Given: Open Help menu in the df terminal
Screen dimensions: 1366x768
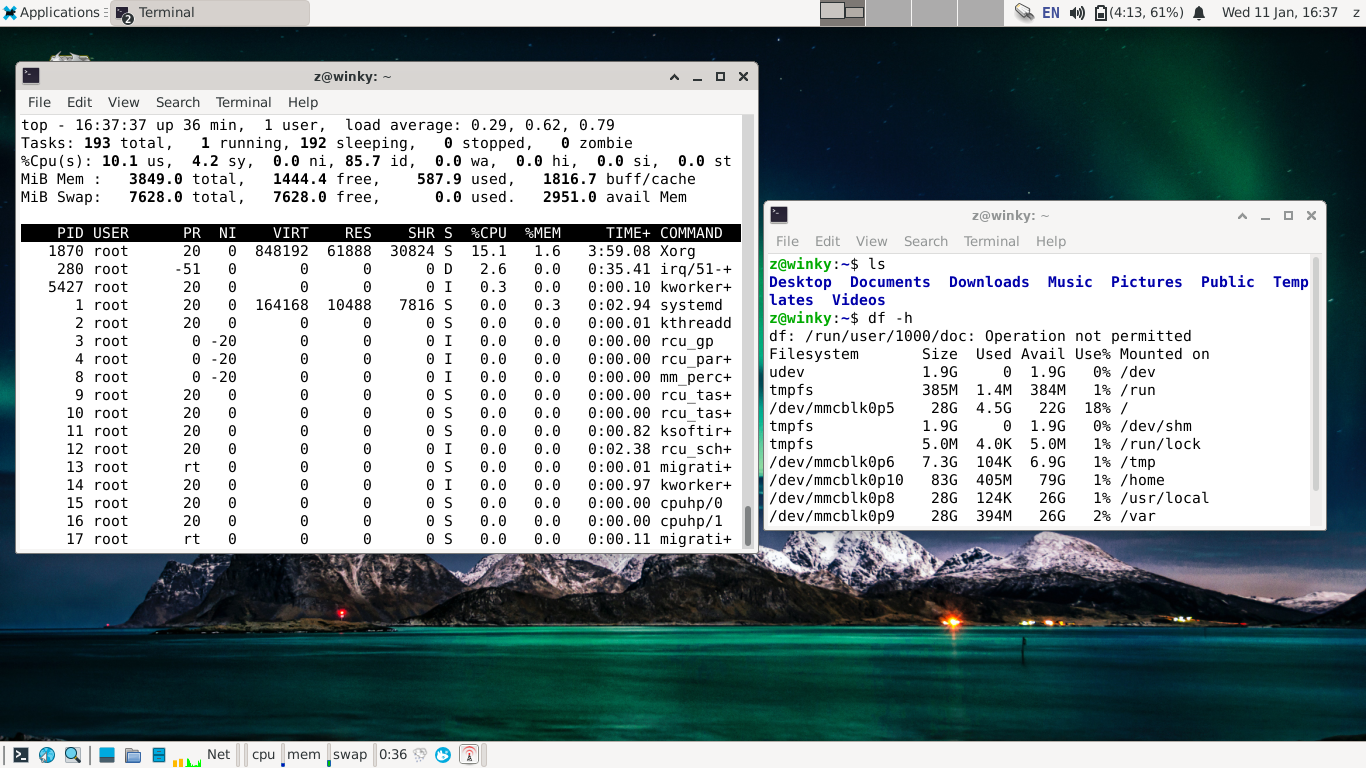Looking at the screenshot, I should [x=1051, y=241].
